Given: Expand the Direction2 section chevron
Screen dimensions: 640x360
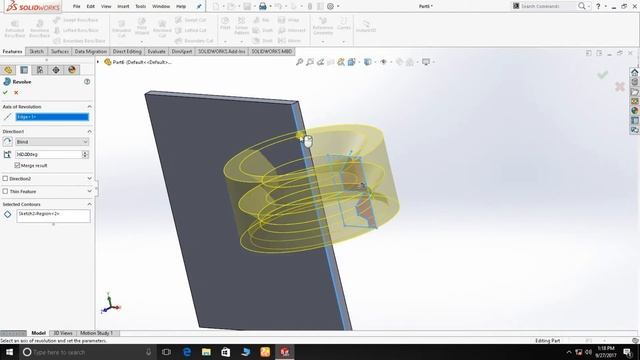Looking at the screenshot, I should [x=89, y=178].
